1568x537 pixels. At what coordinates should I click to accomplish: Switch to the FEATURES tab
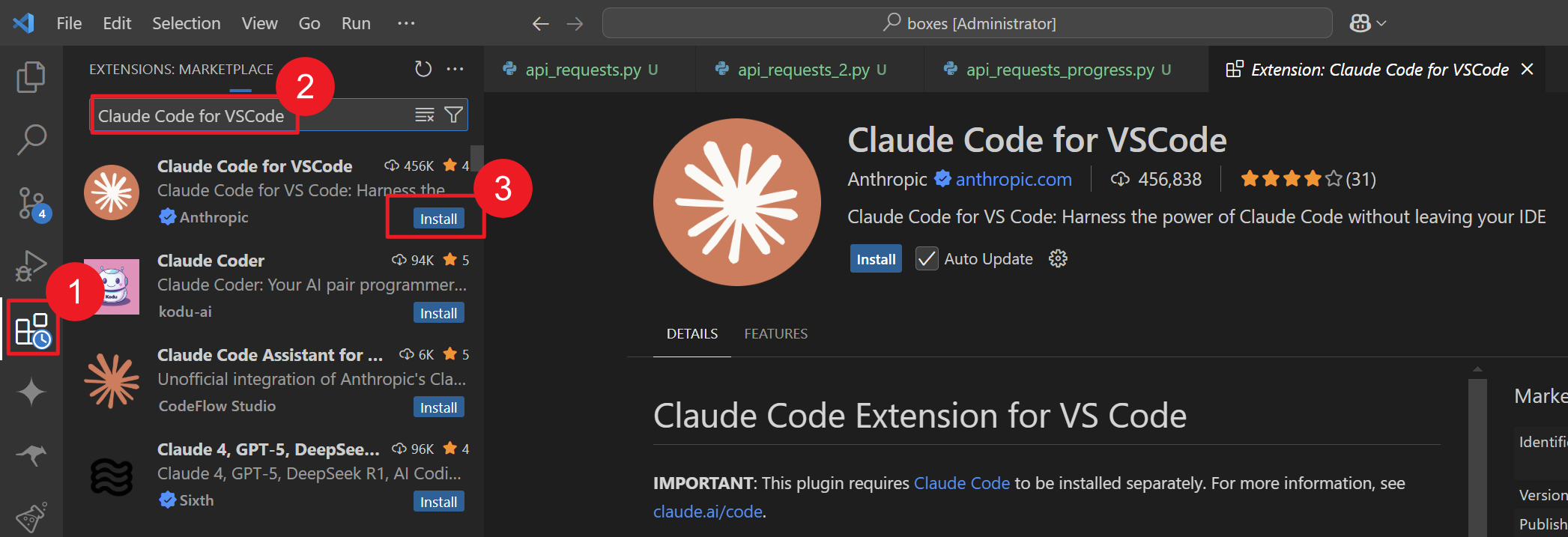775,334
